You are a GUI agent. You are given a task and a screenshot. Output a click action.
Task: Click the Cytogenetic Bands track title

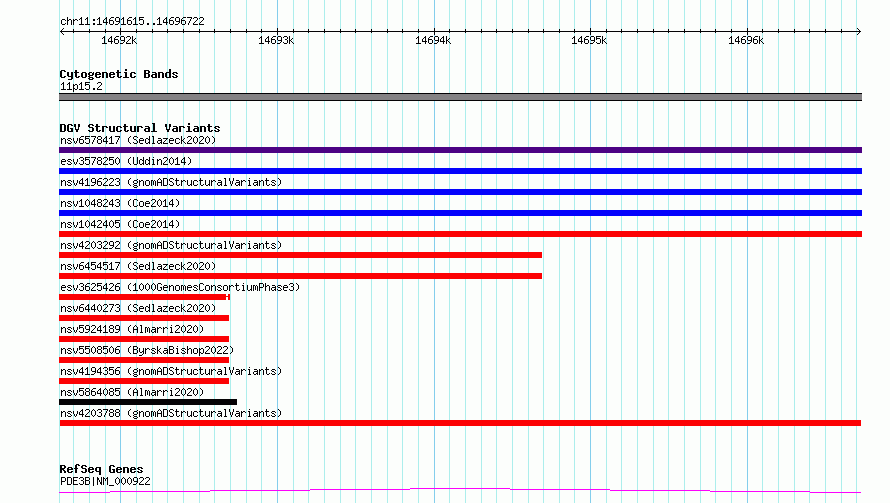tap(119, 74)
